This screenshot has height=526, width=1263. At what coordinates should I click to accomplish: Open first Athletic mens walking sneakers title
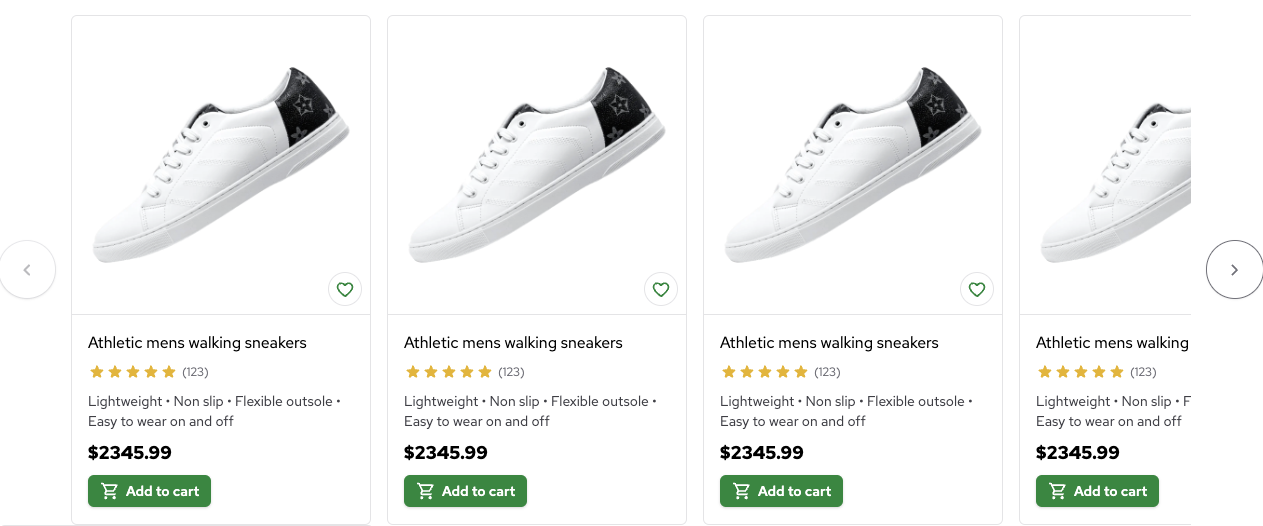coord(197,343)
